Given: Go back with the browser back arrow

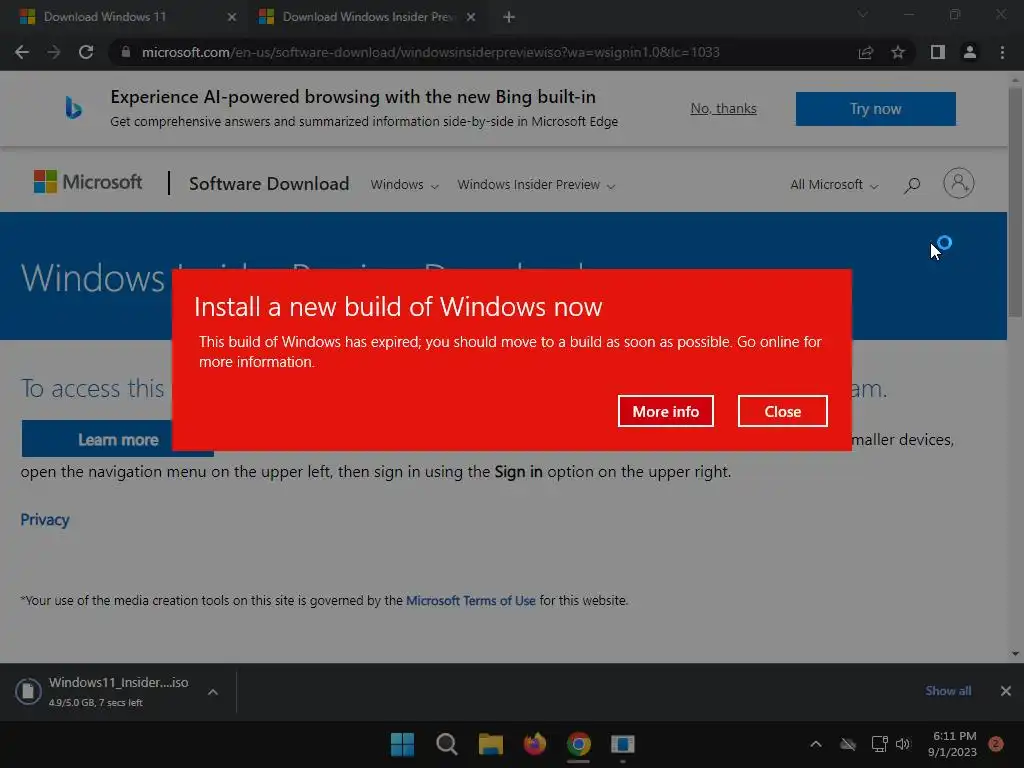Looking at the screenshot, I should [22, 52].
